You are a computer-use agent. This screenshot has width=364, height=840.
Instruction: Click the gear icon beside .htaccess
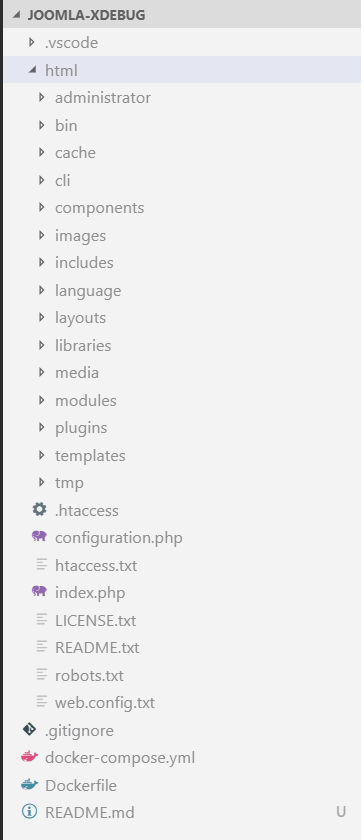point(39,509)
